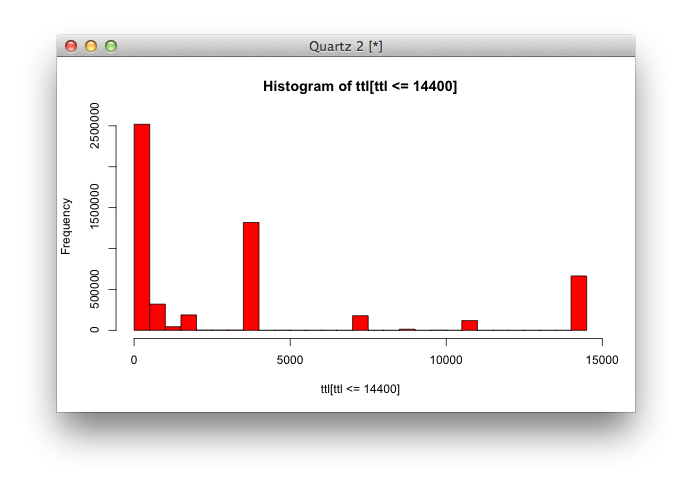
Task: Click the x-axis label below the plot
Action: pyautogui.click(x=360, y=388)
